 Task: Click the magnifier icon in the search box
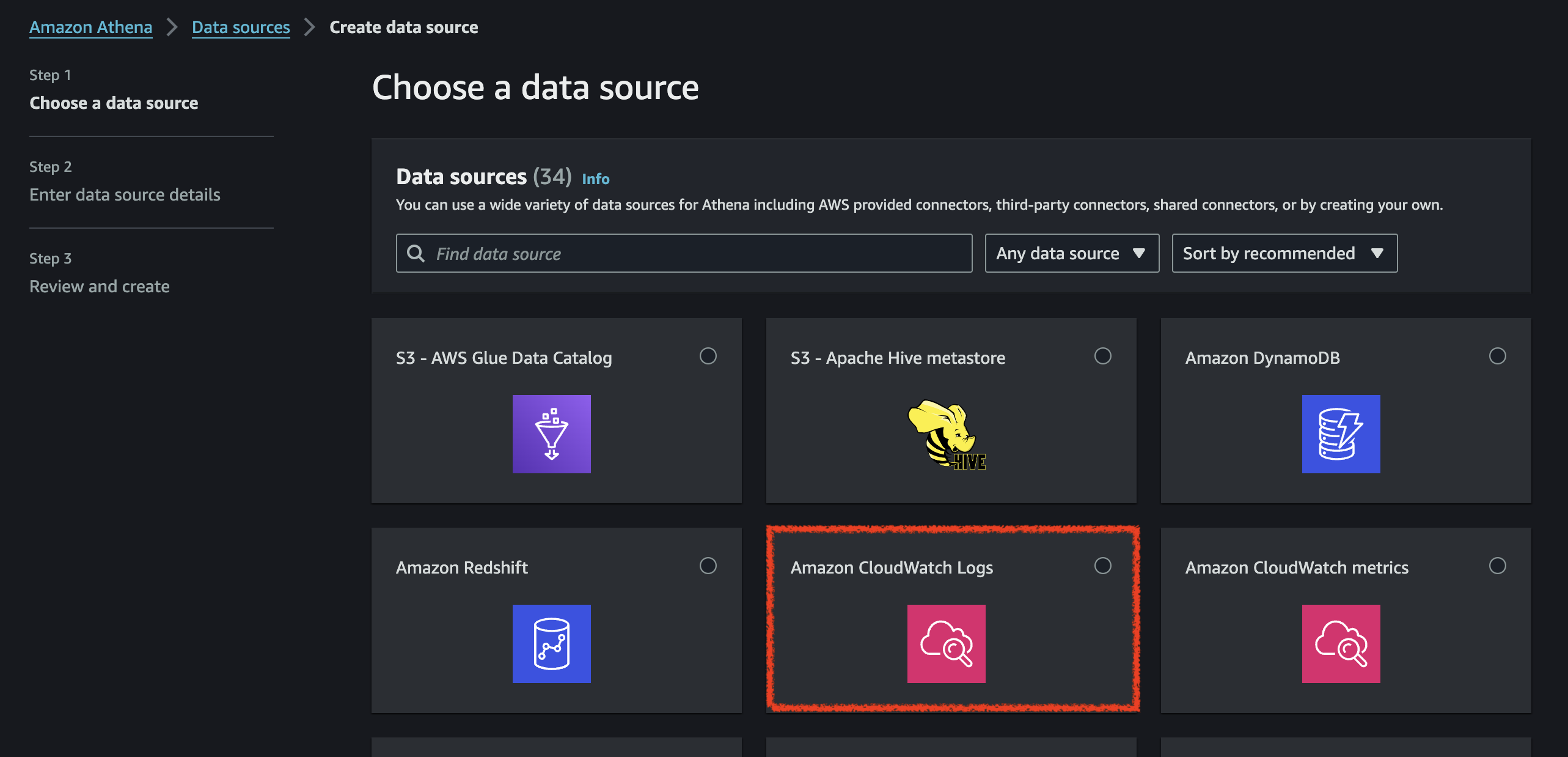(x=416, y=253)
